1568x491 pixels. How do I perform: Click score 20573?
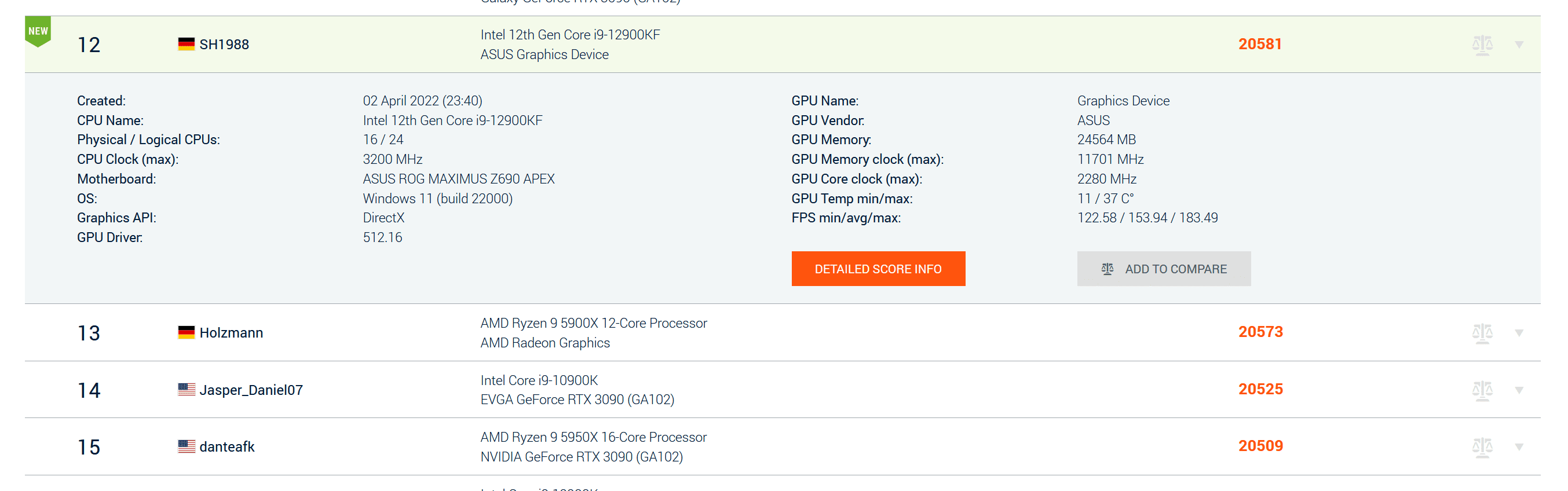pyautogui.click(x=1260, y=332)
